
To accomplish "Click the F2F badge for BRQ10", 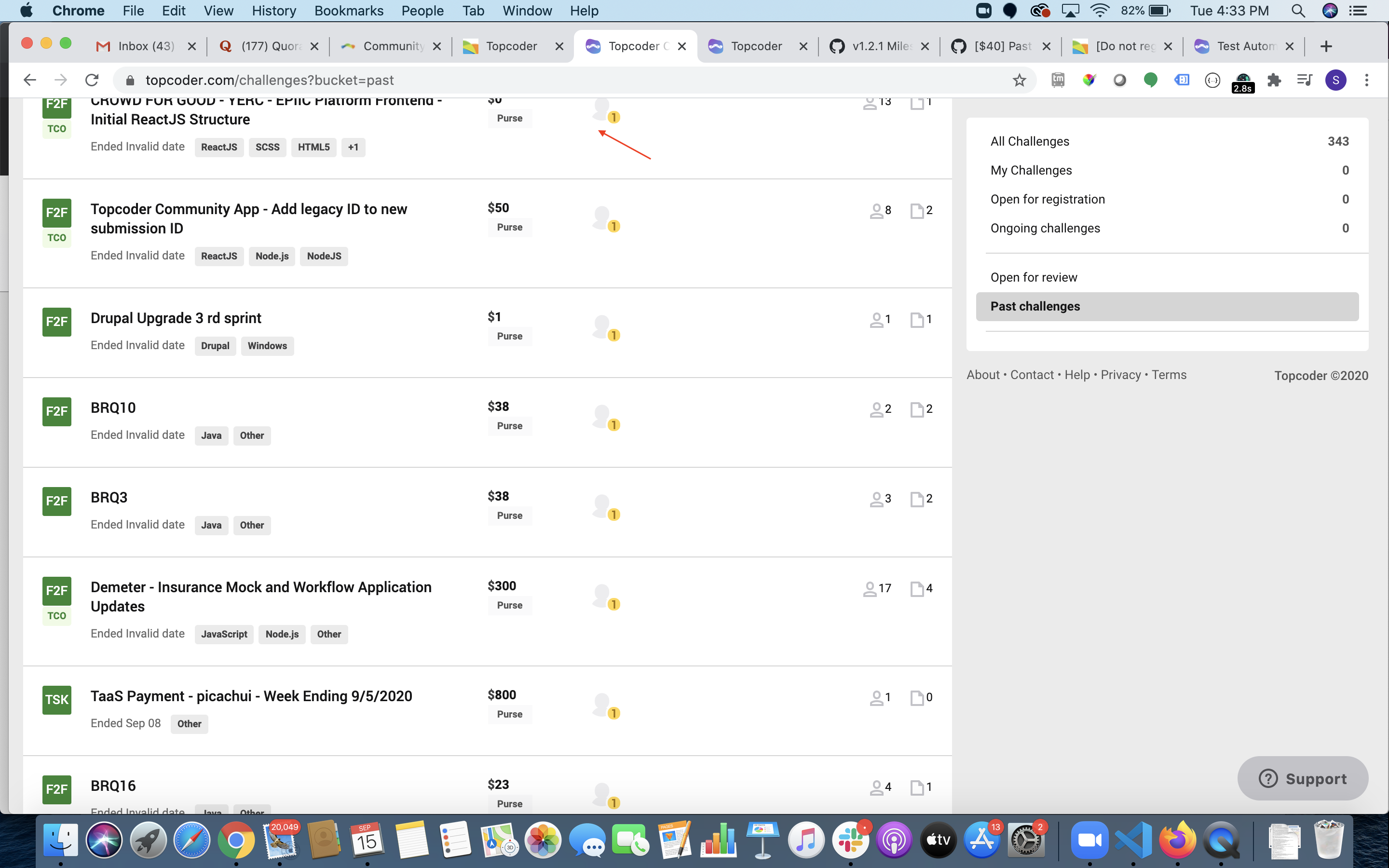I will coord(57,411).
